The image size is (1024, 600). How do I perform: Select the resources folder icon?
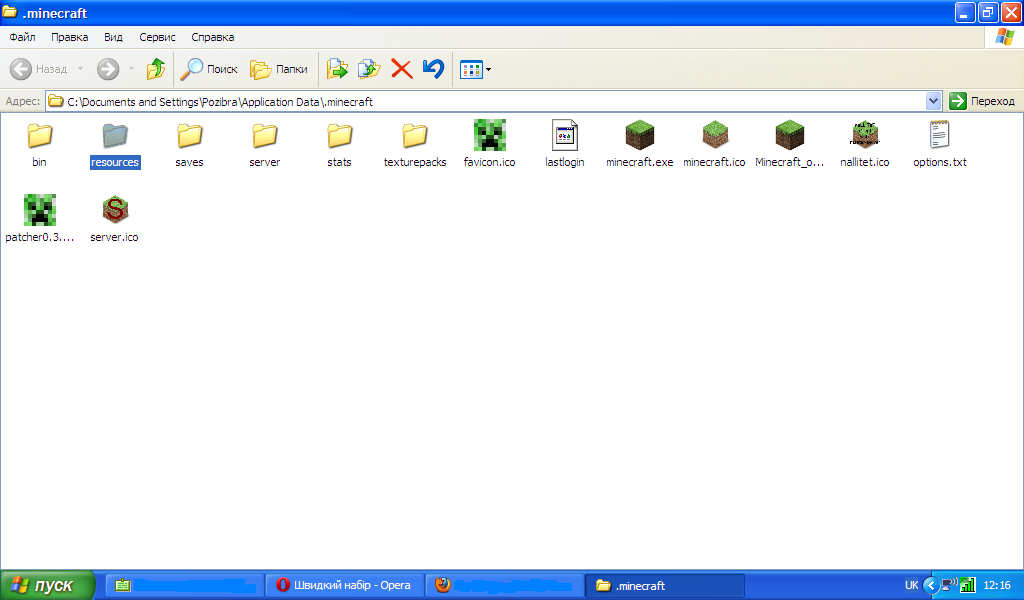(x=115, y=136)
